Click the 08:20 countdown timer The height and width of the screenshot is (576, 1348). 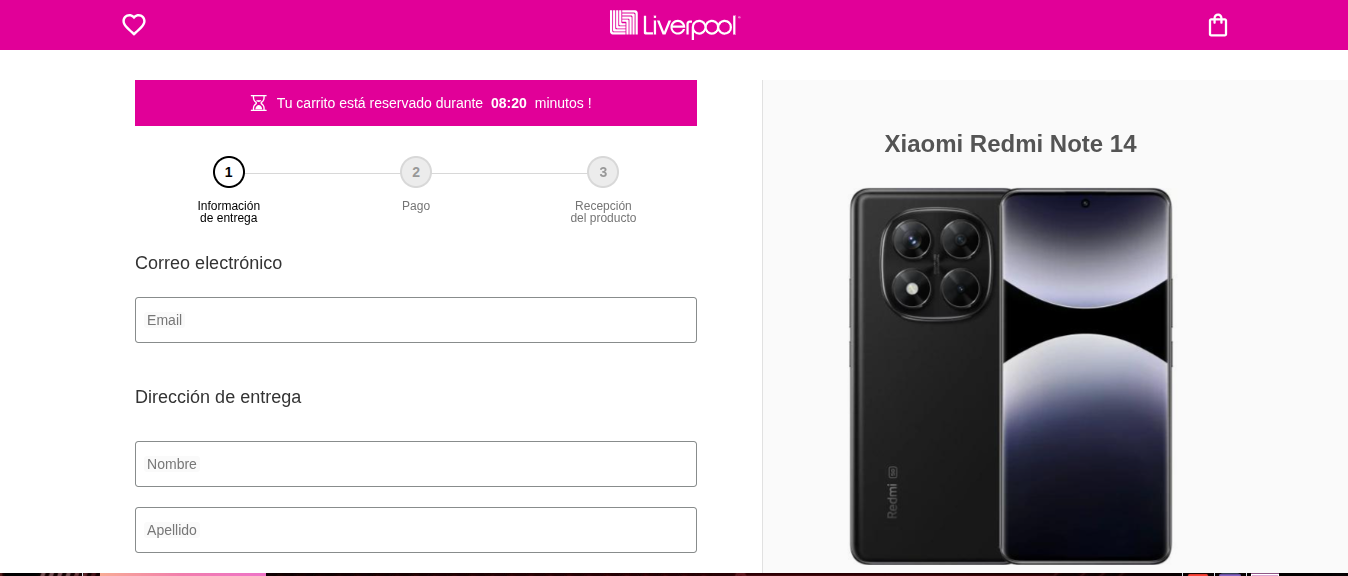click(x=509, y=103)
